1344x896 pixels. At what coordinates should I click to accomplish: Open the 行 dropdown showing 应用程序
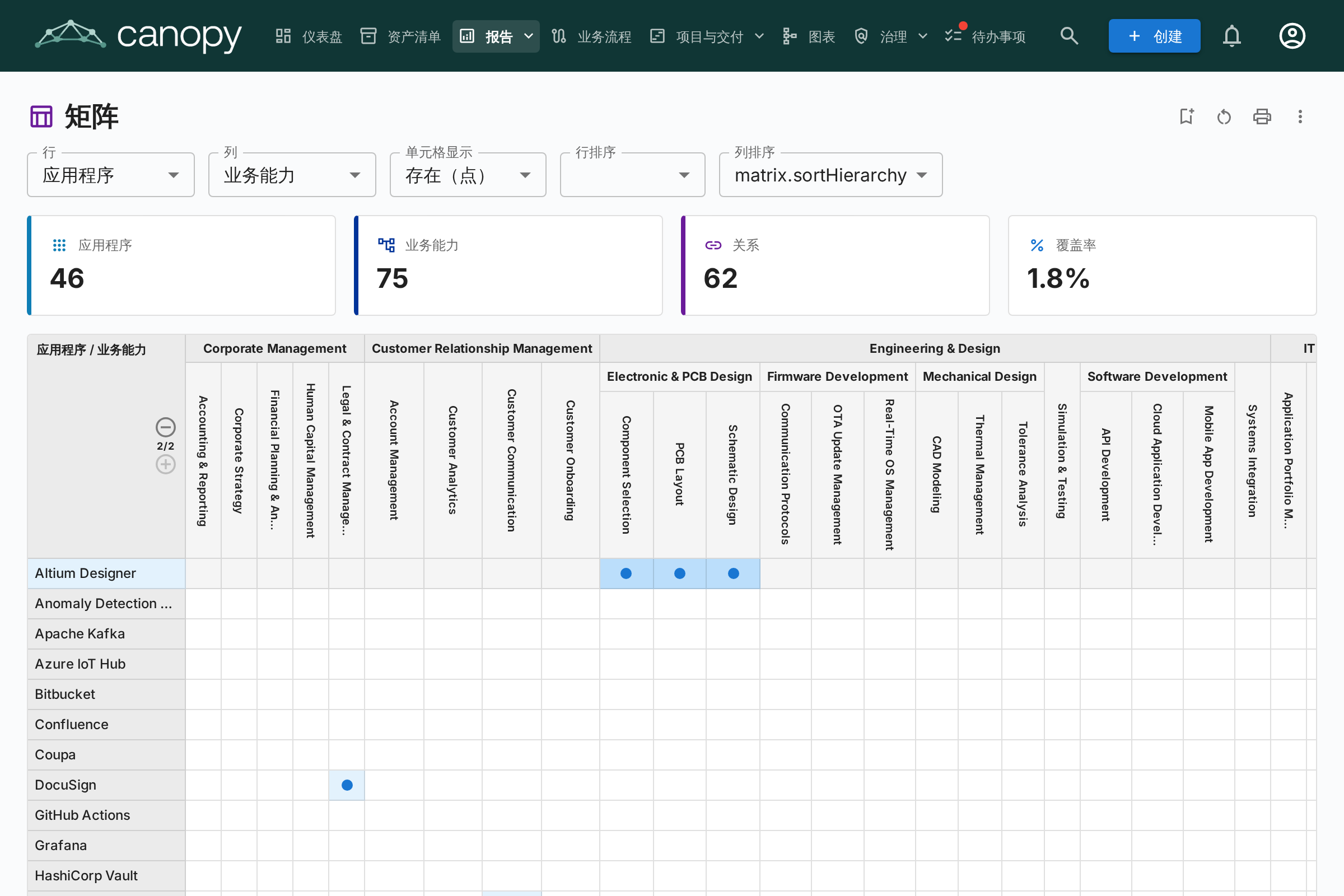[111, 175]
